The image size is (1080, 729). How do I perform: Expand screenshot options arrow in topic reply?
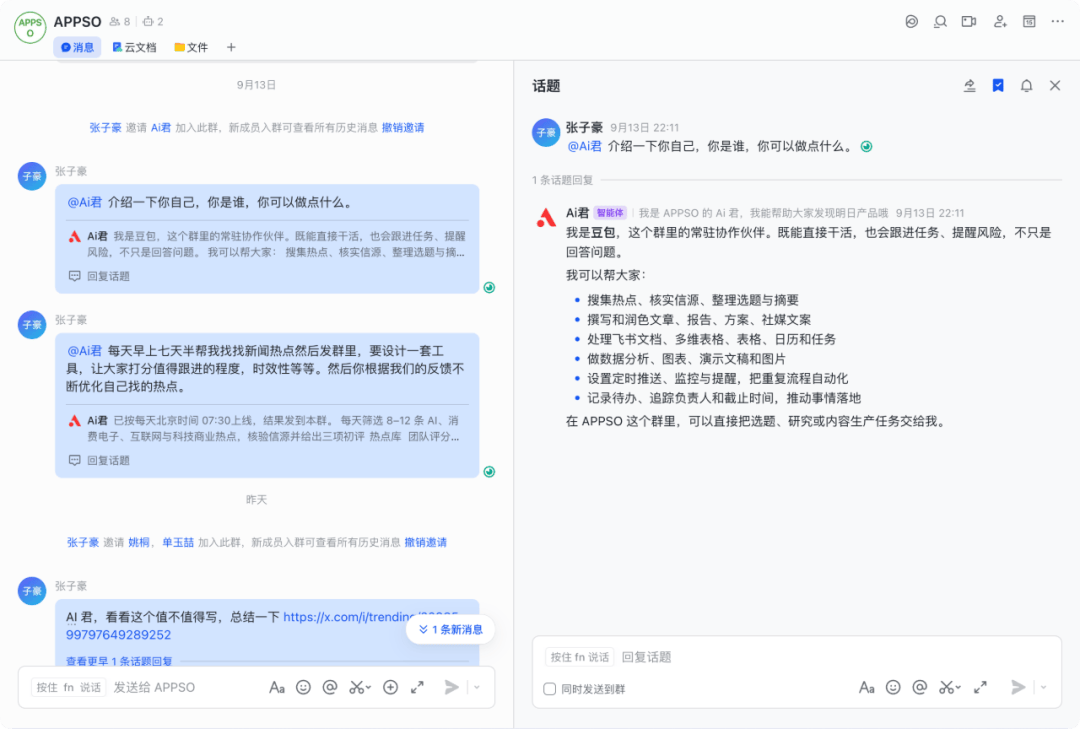tap(958, 687)
